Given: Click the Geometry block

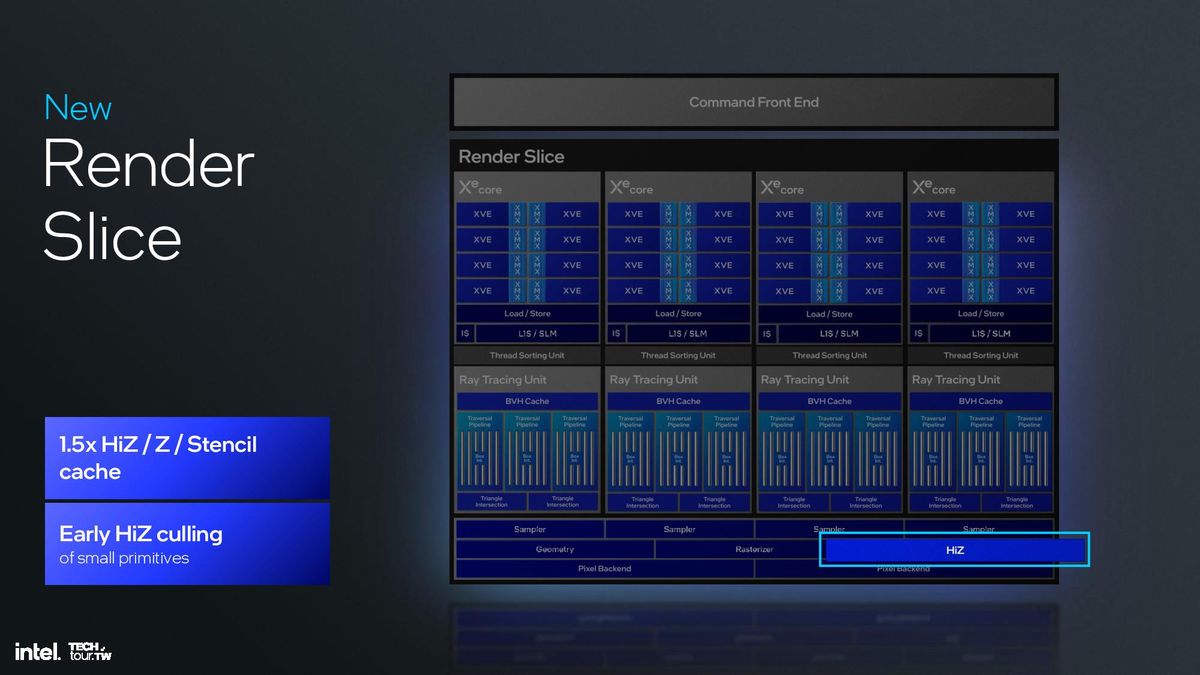Looking at the screenshot, I should pyautogui.click(x=555, y=550).
